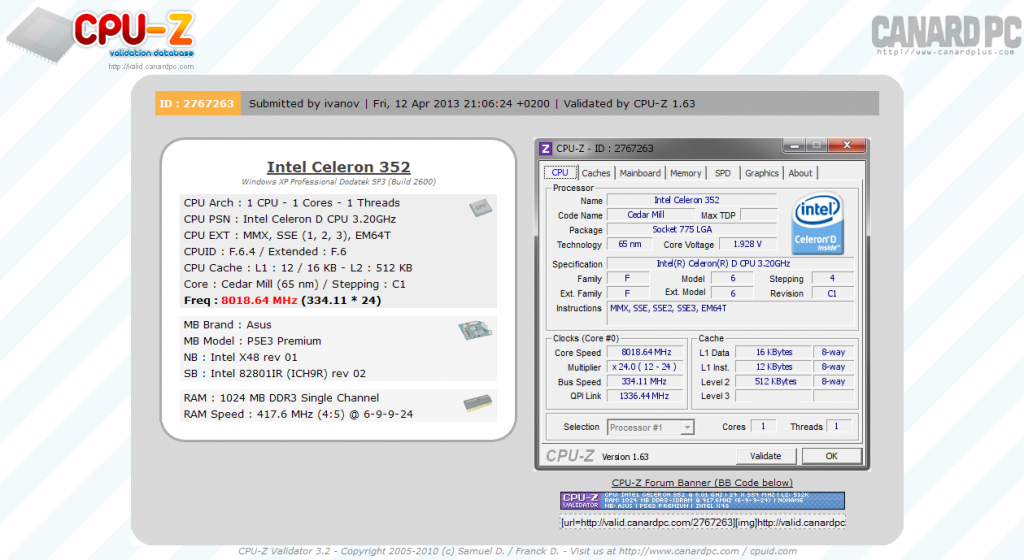Click the SB Intel 82801IR (ICH9R) line

pyautogui.click(x=274, y=373)
